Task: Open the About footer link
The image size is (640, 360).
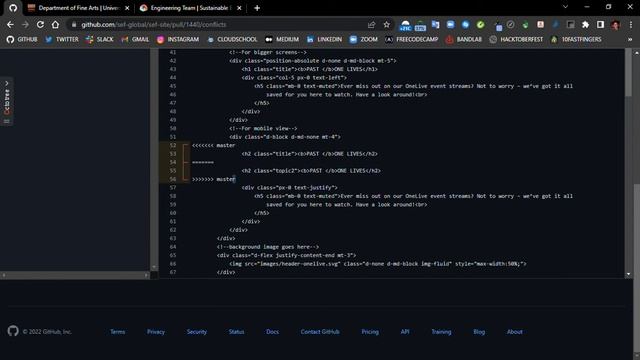Action: point(515,332)
